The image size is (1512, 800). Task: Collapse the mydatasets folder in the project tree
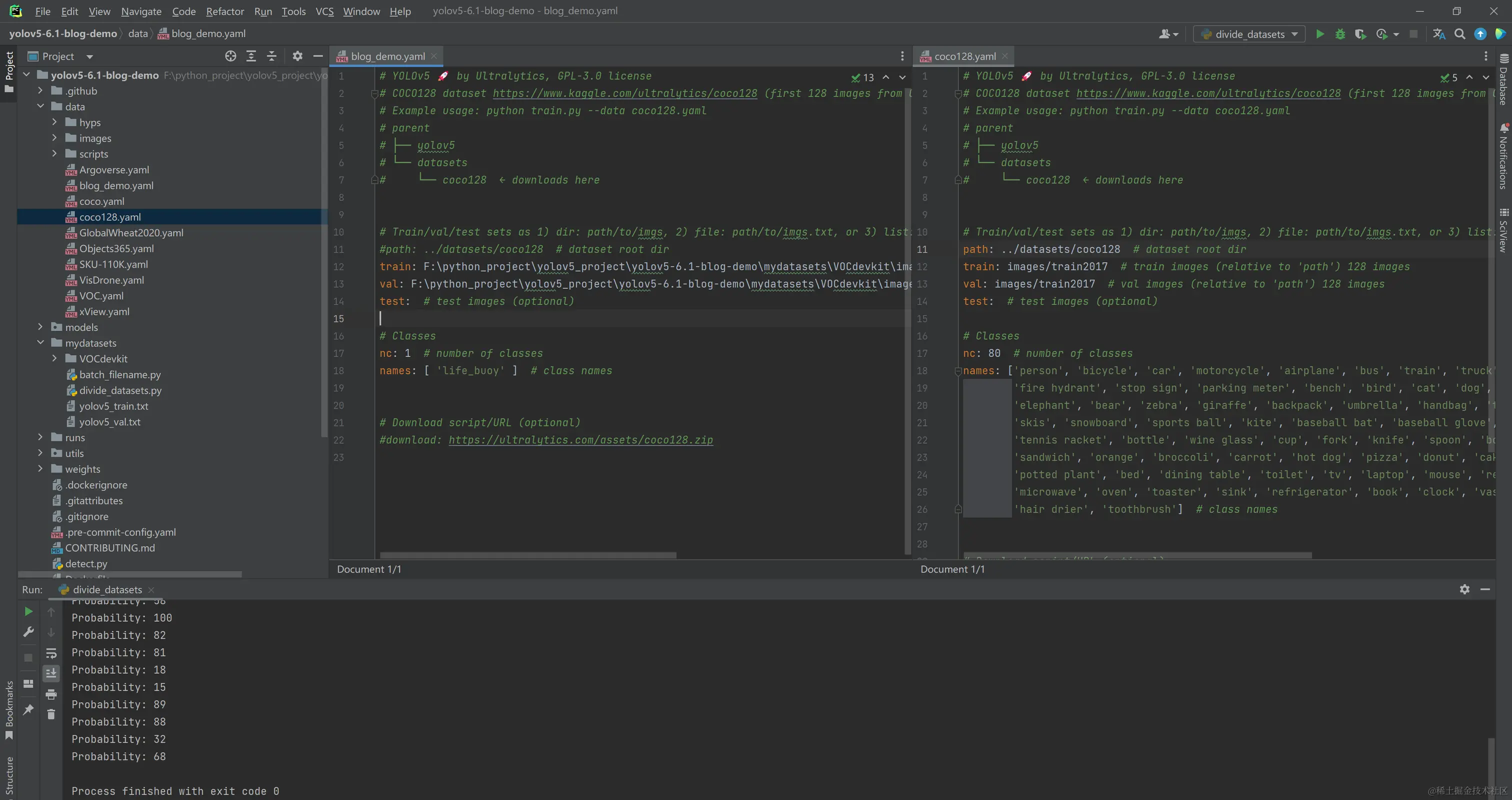[40, 343]
